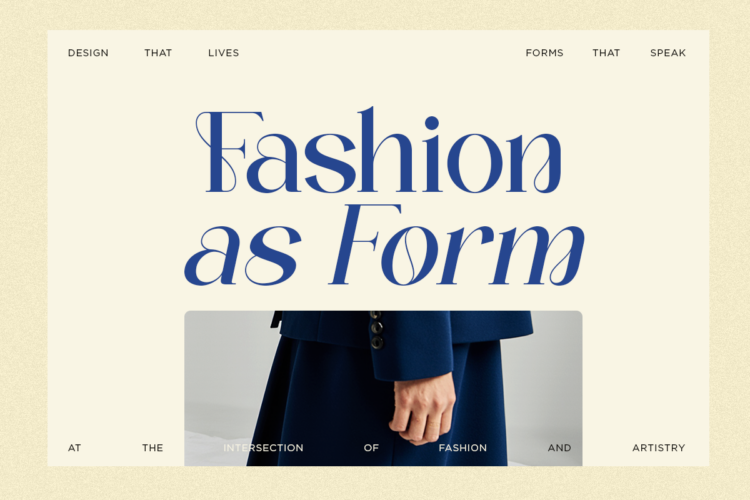Select THAT between DESIGN and LIVES
Screen dimensions: 750x500
pos(158,53)
